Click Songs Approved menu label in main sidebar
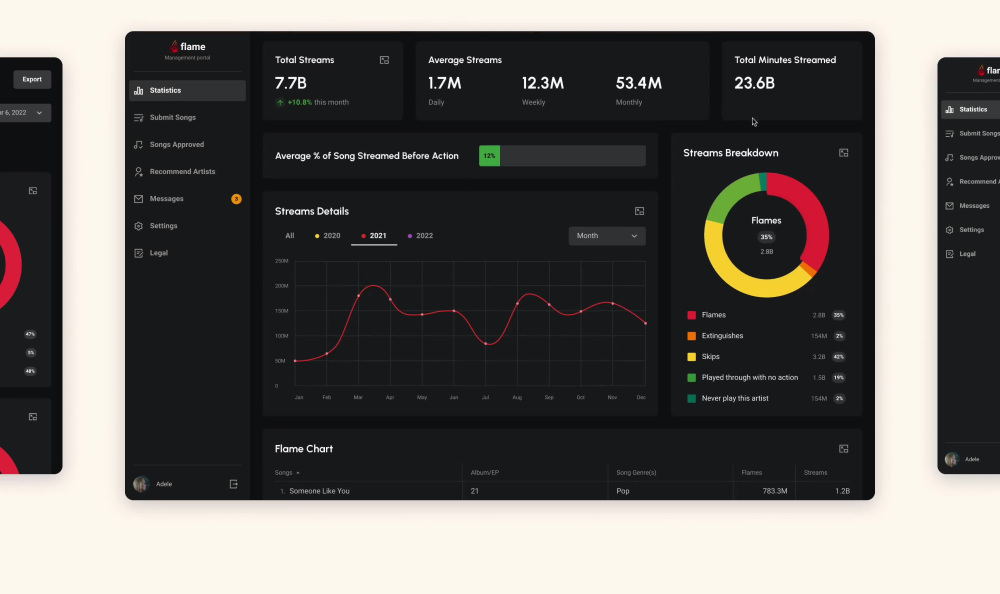Image resolution: width=1000 pixels, height=594 pixels. [x=177, y=145]
